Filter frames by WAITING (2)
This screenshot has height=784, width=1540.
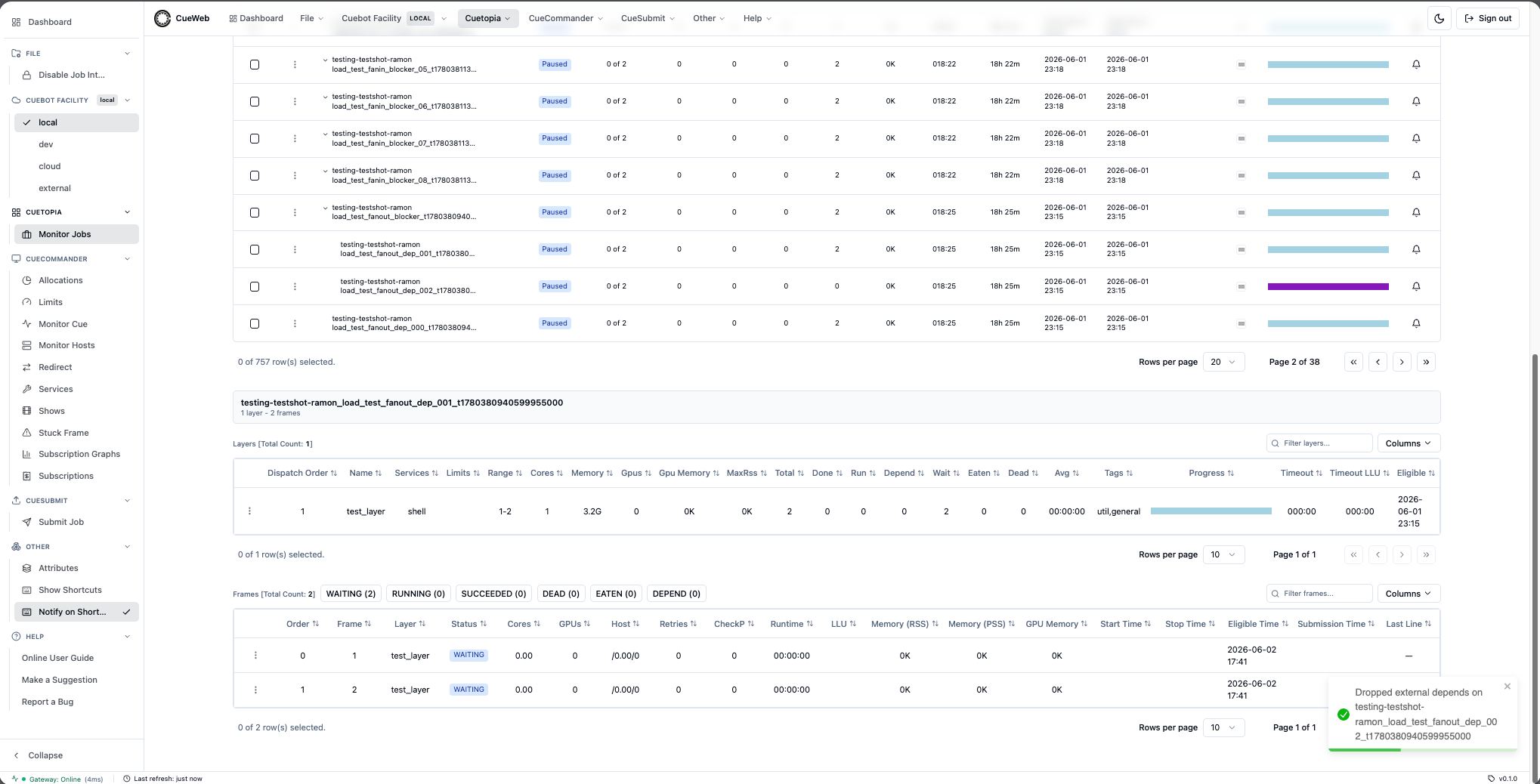tap(351, 594)
